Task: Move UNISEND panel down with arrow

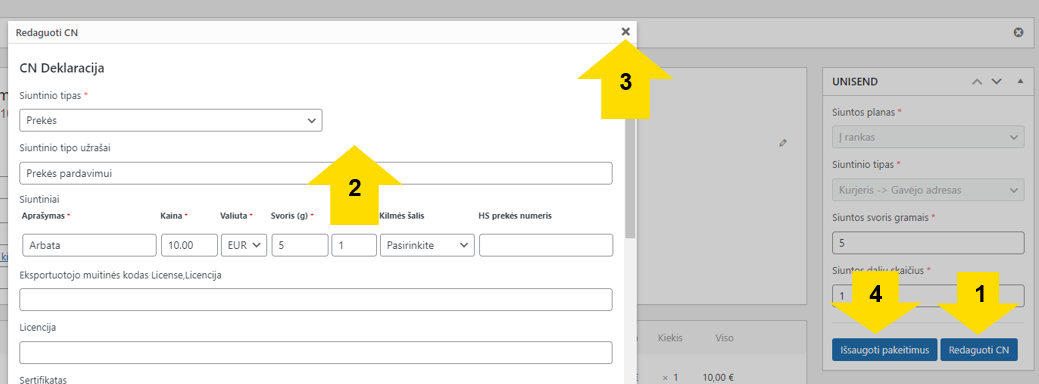Action: 997,81
